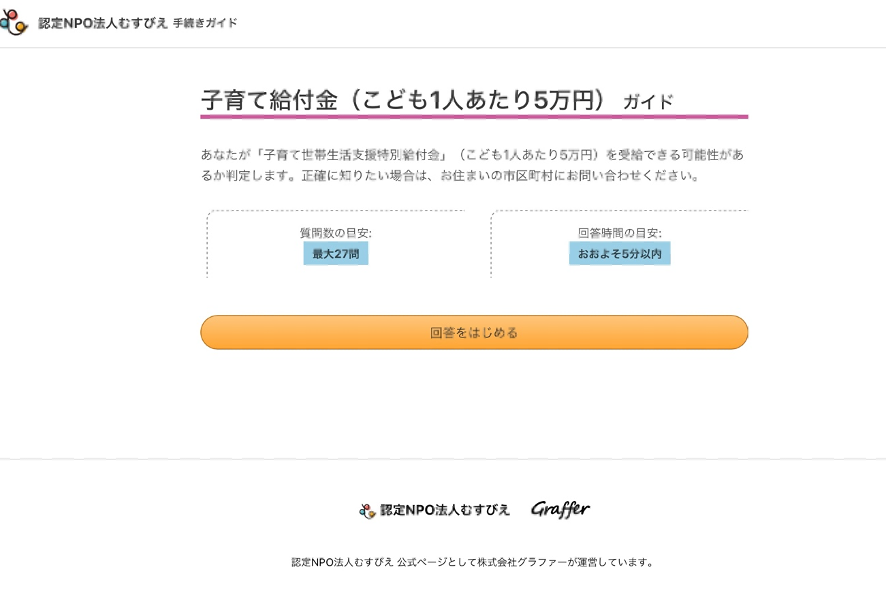Click the dotted border of question-count box
Image resolution: width=887 pixels, height=593 pixels.
coord(207,243)
